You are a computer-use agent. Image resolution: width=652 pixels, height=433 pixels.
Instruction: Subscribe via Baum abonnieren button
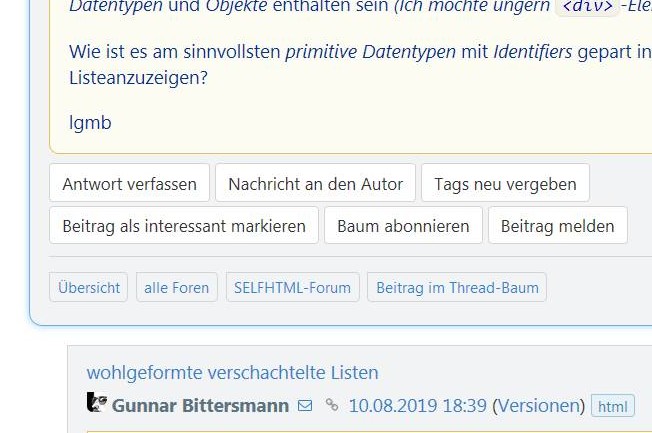click(403, 225)
